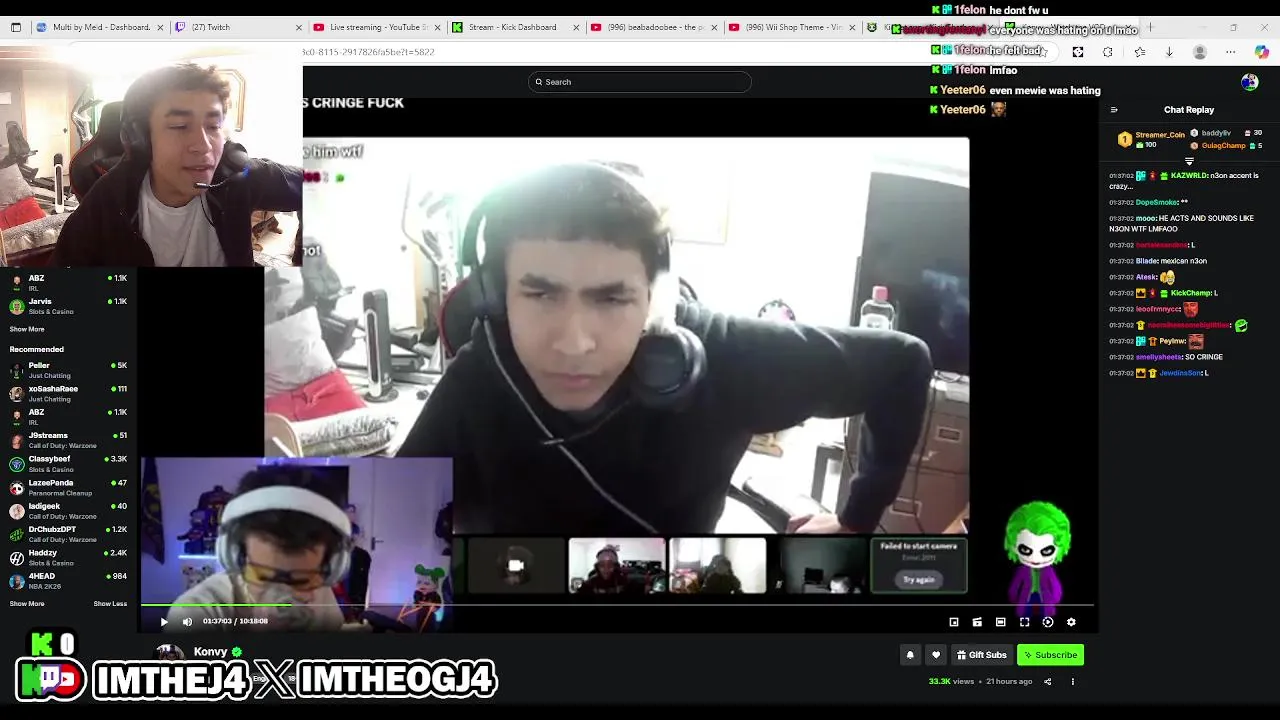Open the browser downloads icon

click(1169, 52)
